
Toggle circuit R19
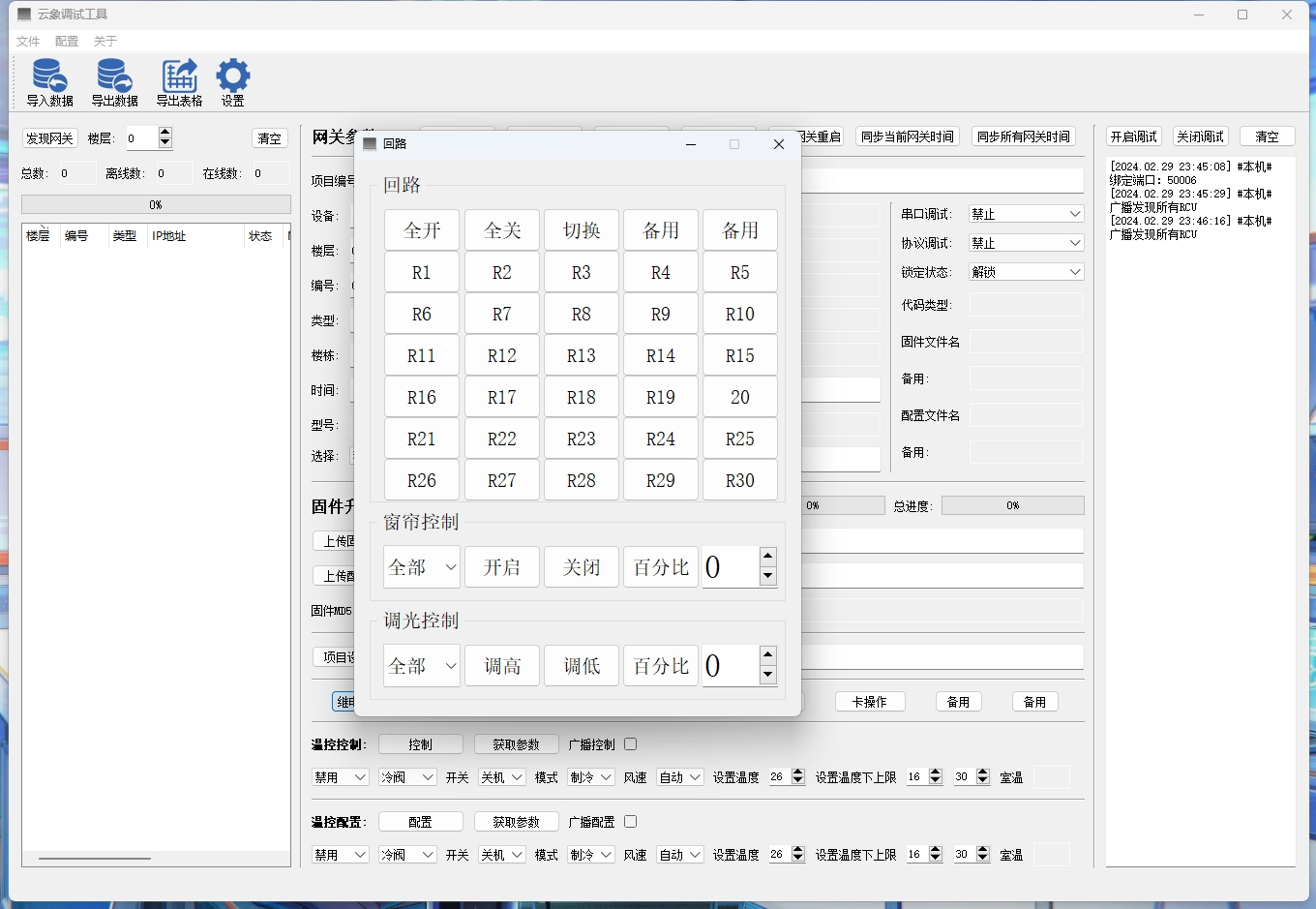[661, 397]
